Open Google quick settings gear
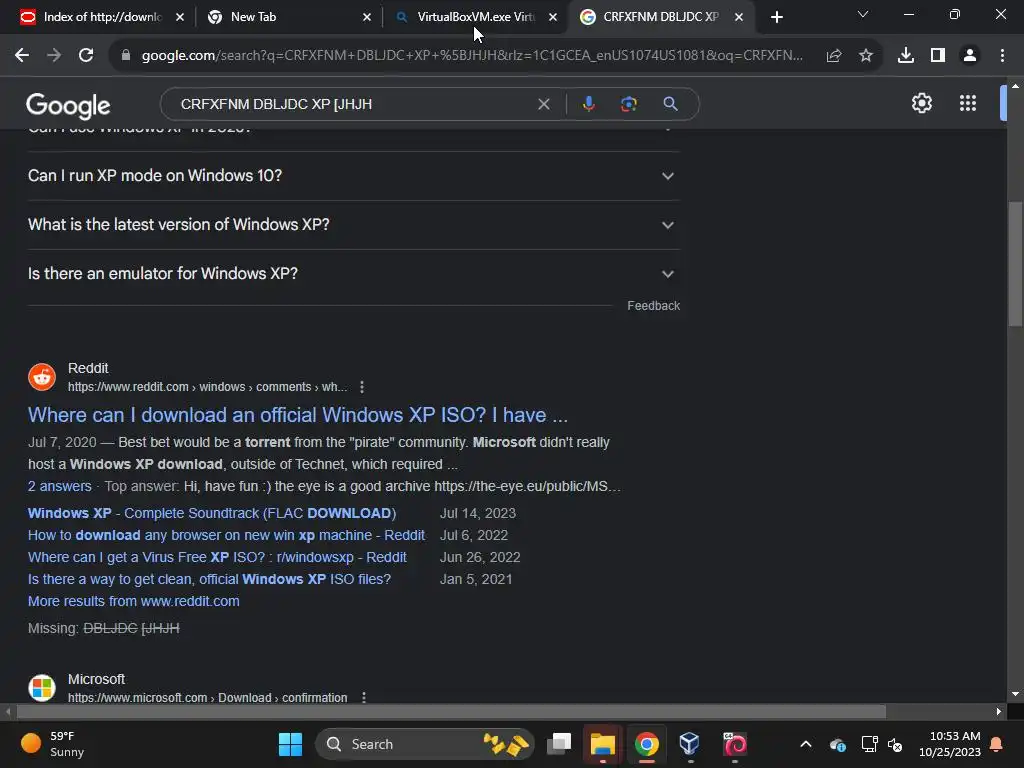This screenshot has width=1024, height=768. 921,103
